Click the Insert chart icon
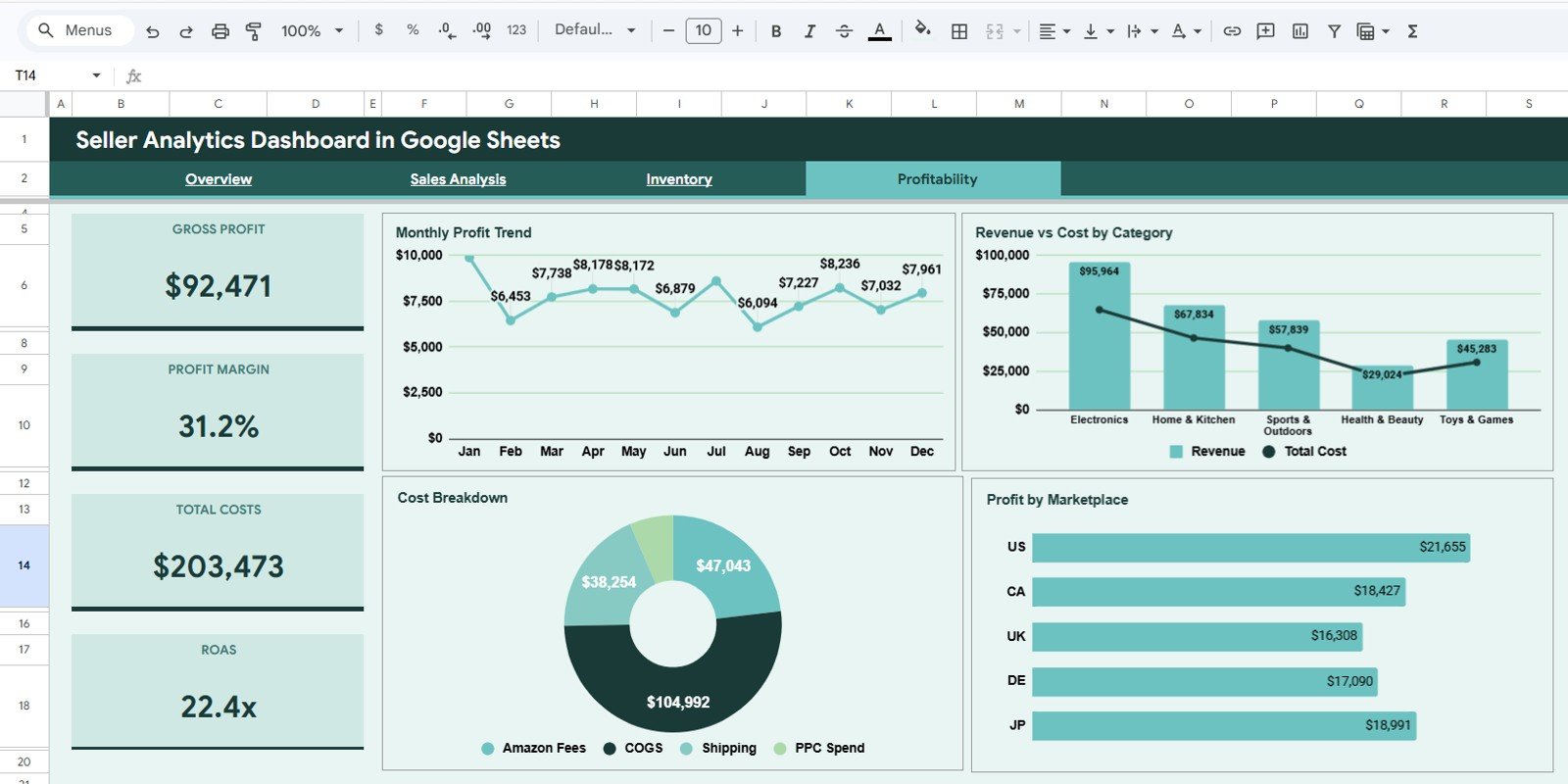The image size is (1568, 784). point(1300,31)
